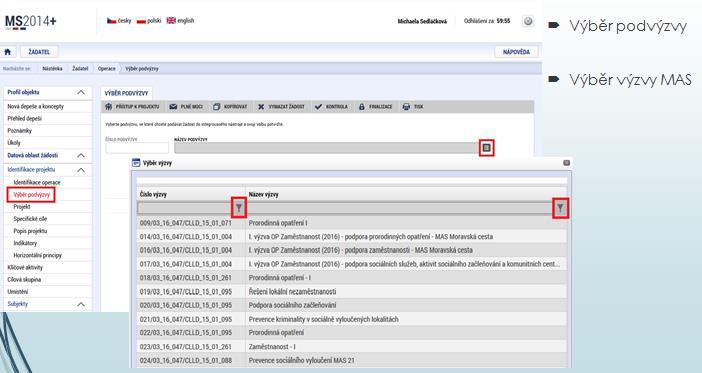Image resolution: width=702 pixels, height=373 pixels.
Task: Go to the home icon
Action: pyautogui.click(x=8, y=52)
